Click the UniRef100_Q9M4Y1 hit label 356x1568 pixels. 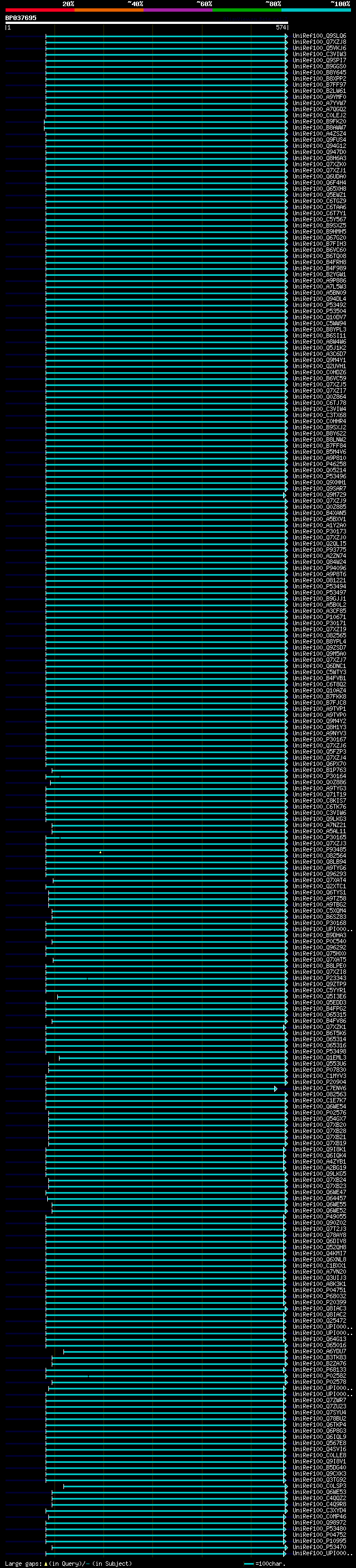click(319, 360)
